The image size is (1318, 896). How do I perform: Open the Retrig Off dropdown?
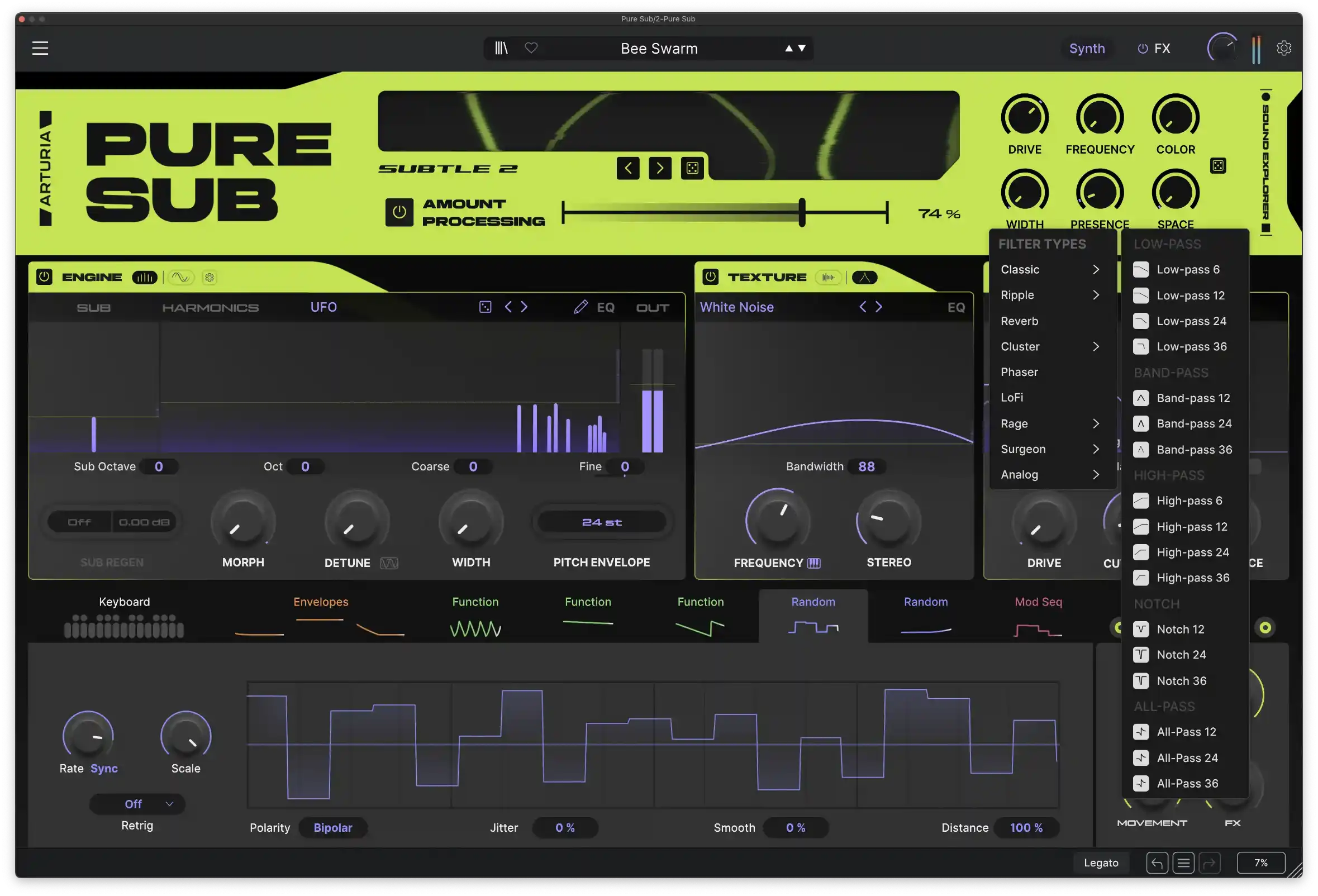pos(137,804)
